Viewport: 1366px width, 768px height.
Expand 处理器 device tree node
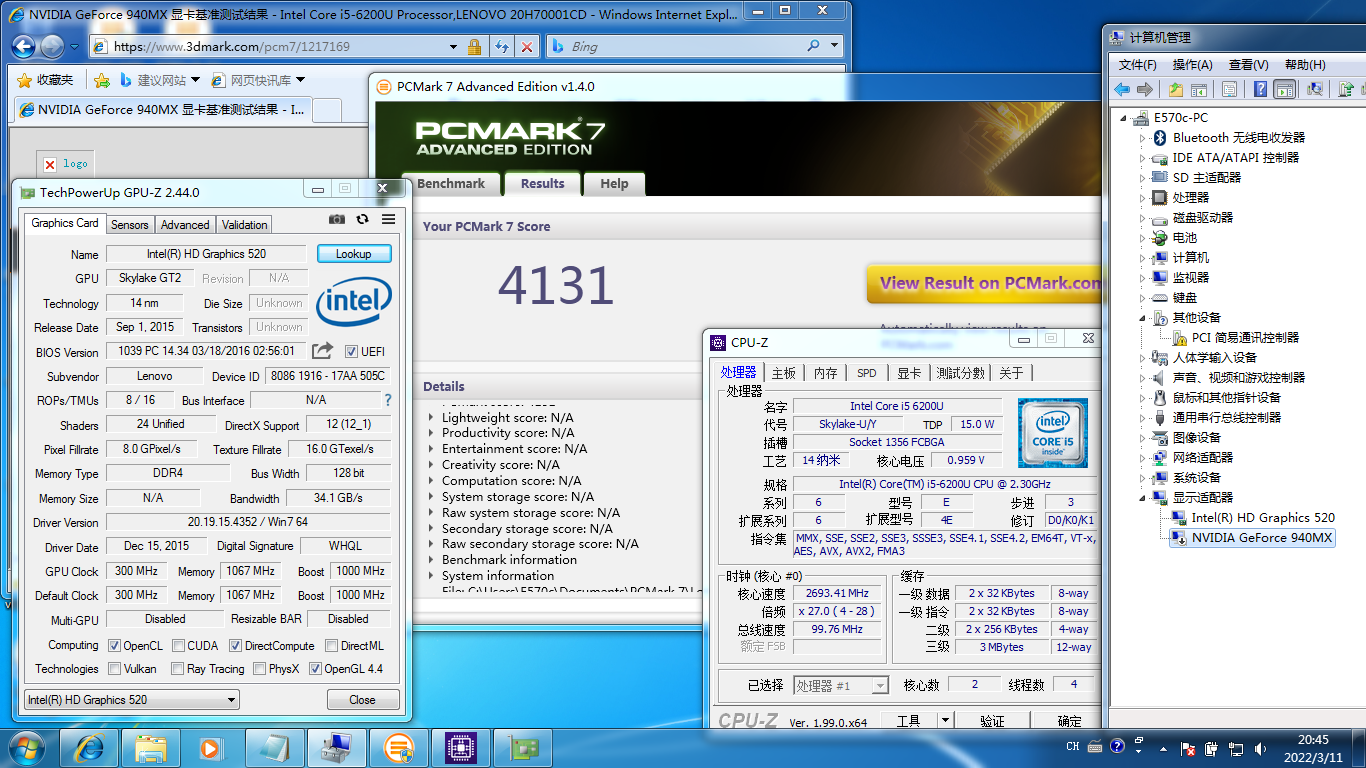click(x=1142, y=198)
